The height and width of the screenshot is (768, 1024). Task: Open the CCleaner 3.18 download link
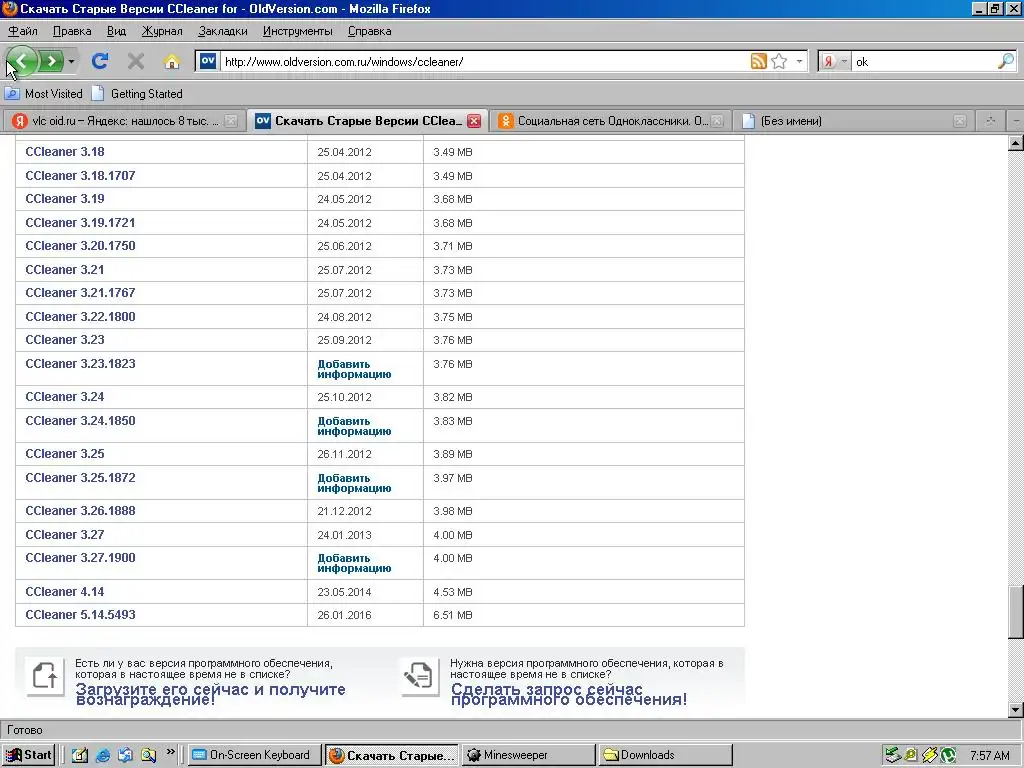click(x=65, y=152)
